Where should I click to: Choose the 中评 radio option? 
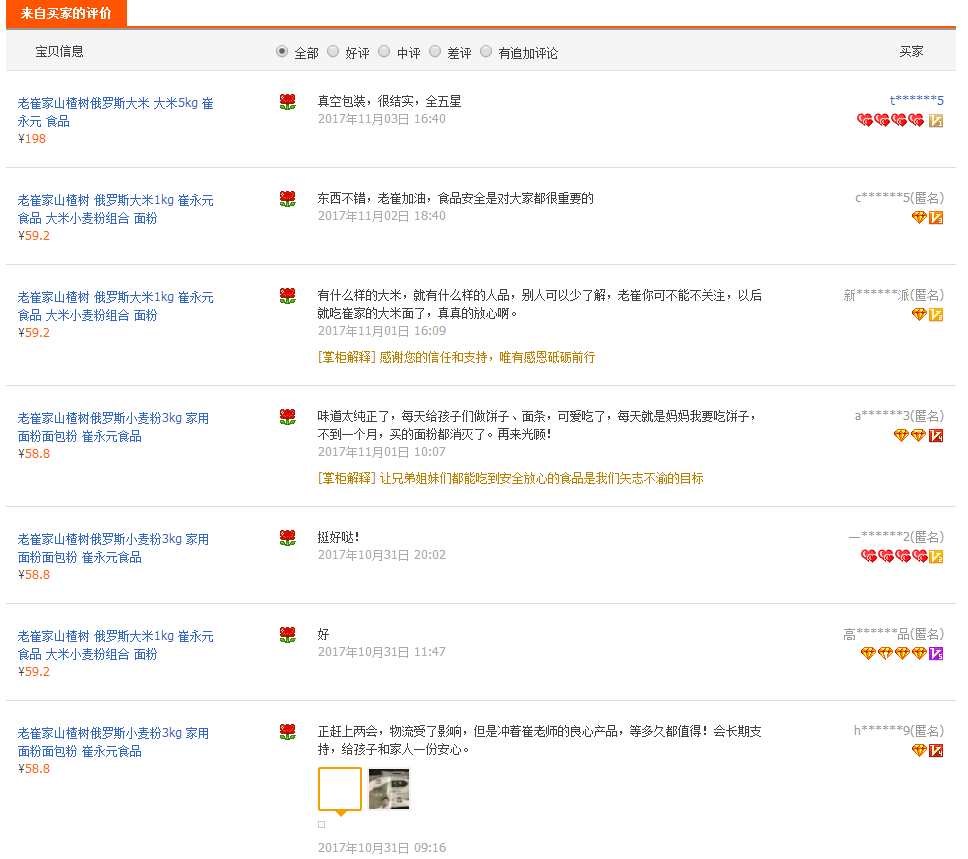384,52
